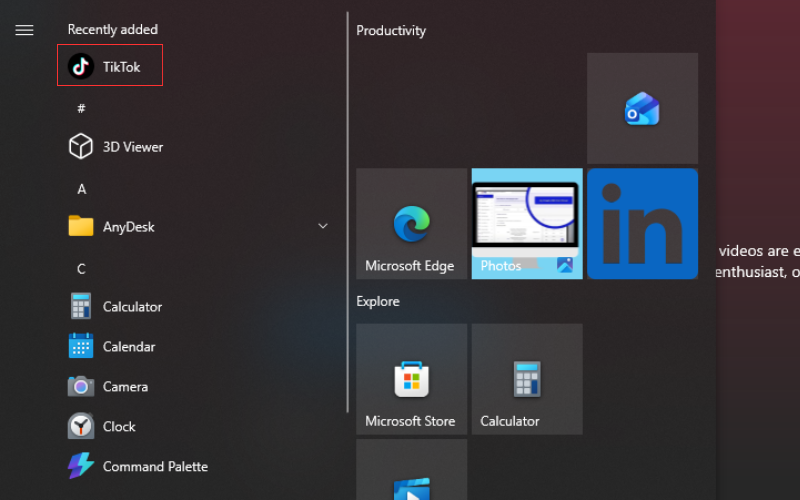Open 3D Viewer app icon

81,146
